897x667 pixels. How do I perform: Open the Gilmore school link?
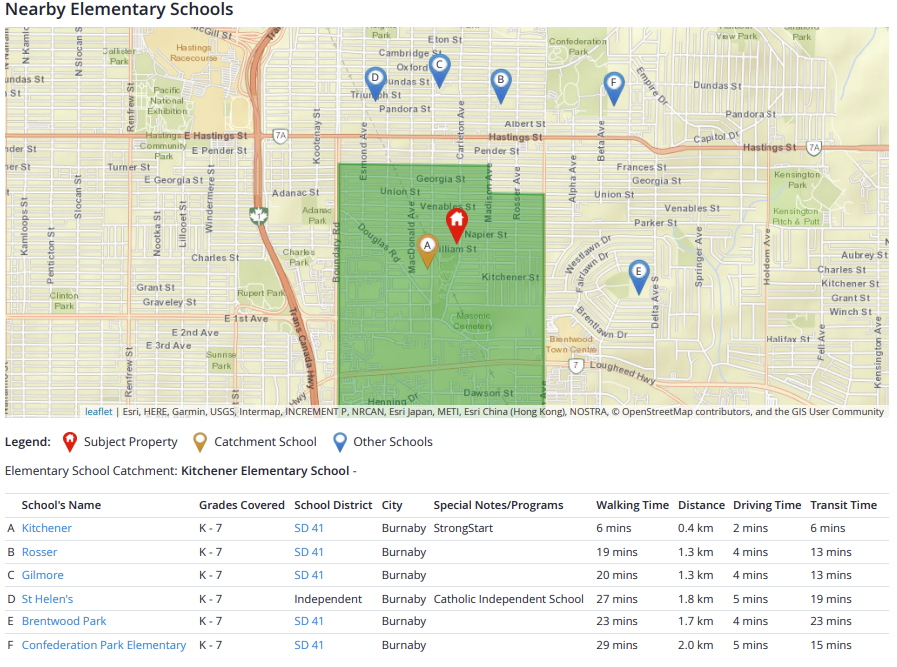tap(43, 575)
